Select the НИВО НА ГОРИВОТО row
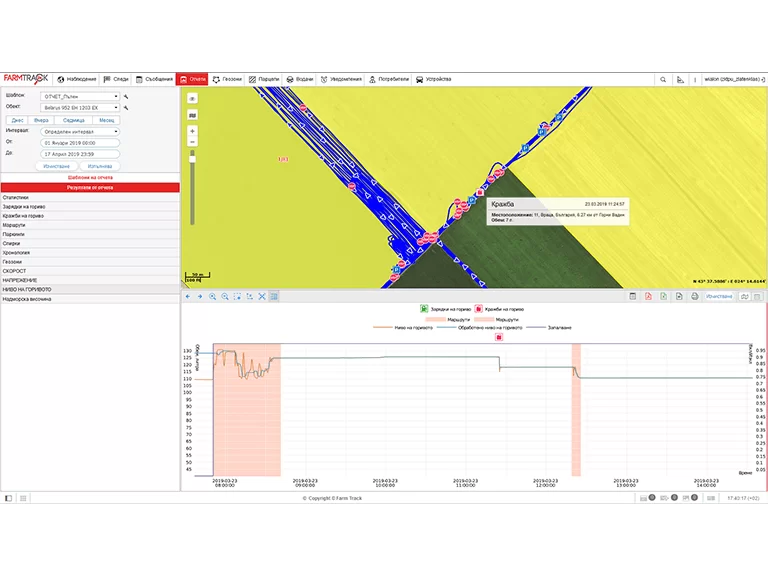 coord(90,289)
